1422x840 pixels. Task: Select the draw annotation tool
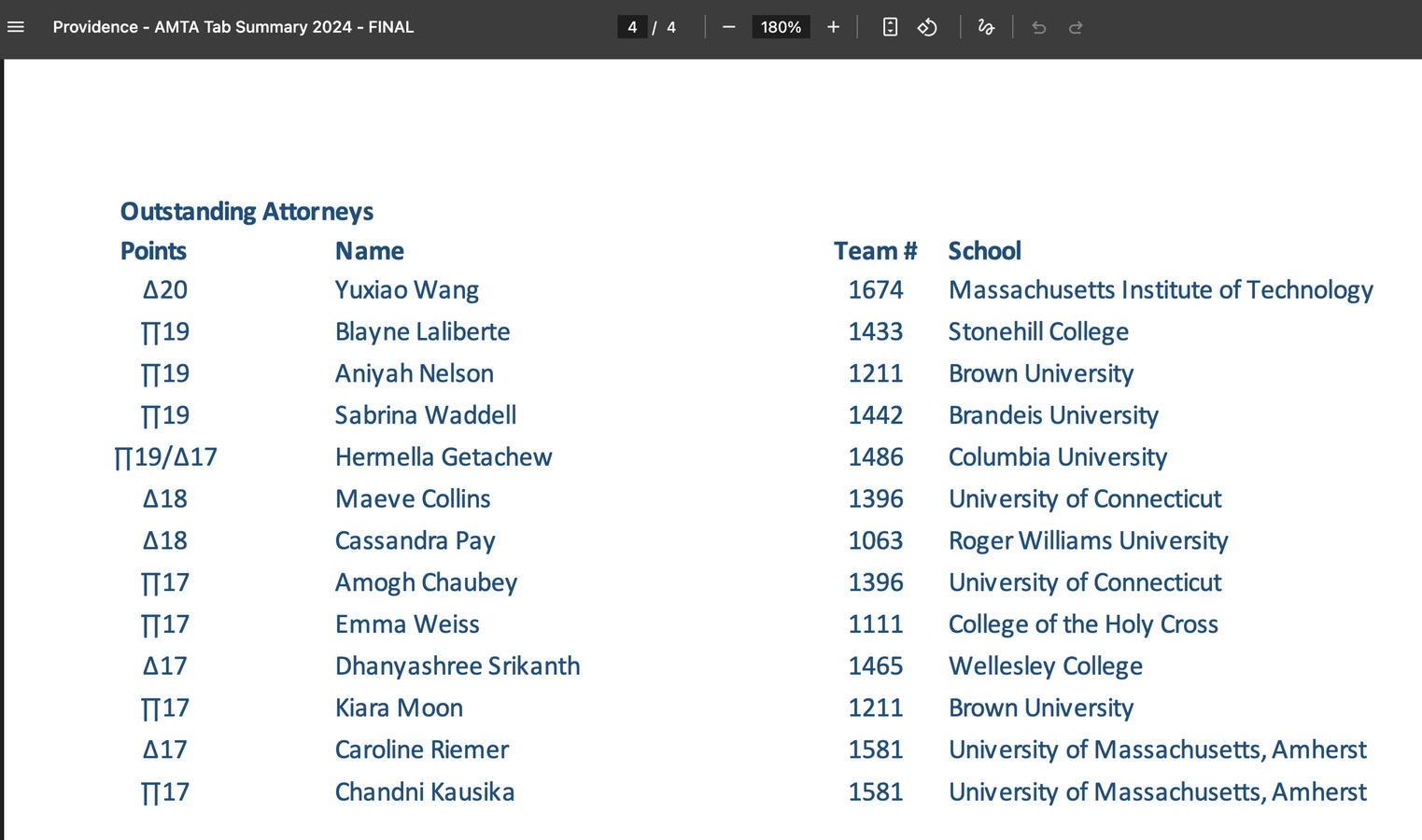pyautogui.click(x=986, y=27)
